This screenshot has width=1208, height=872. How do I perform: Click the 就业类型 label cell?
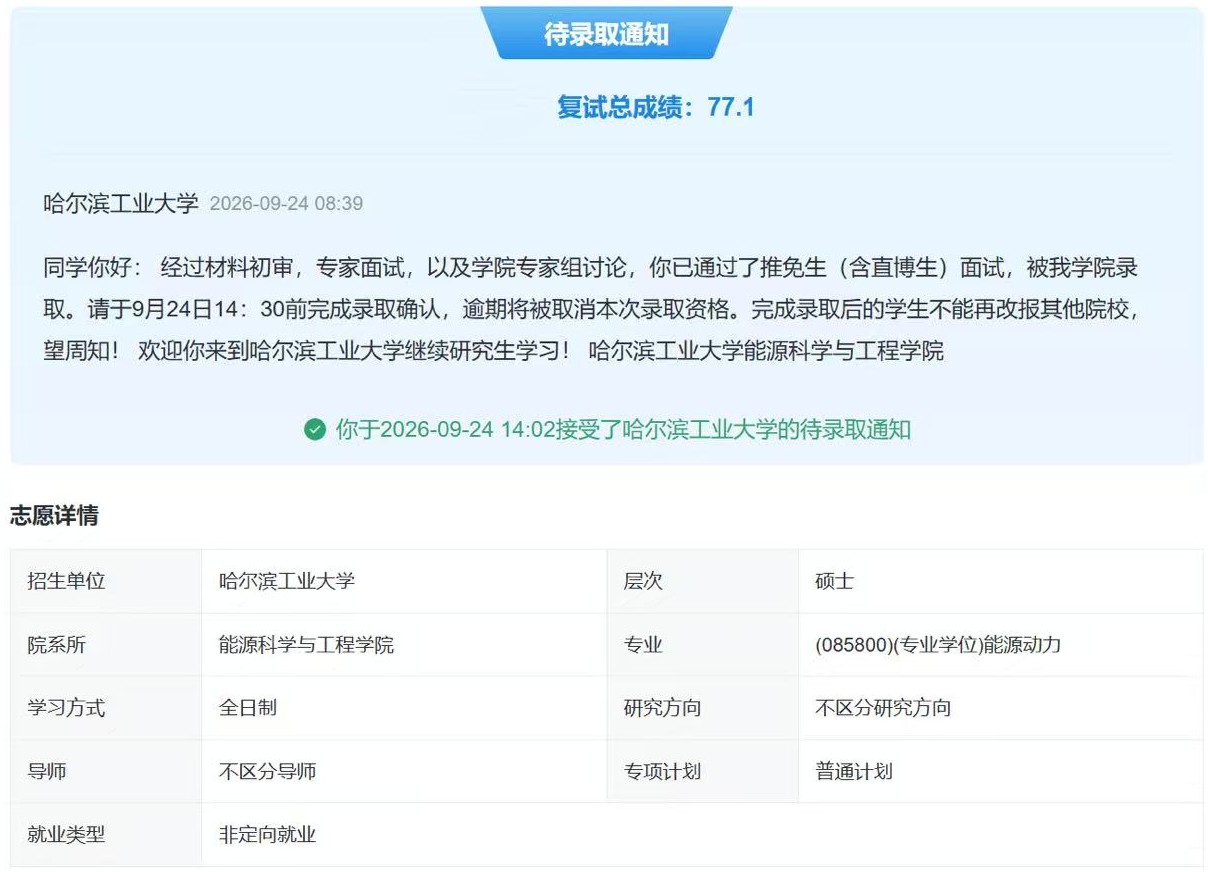106,834
